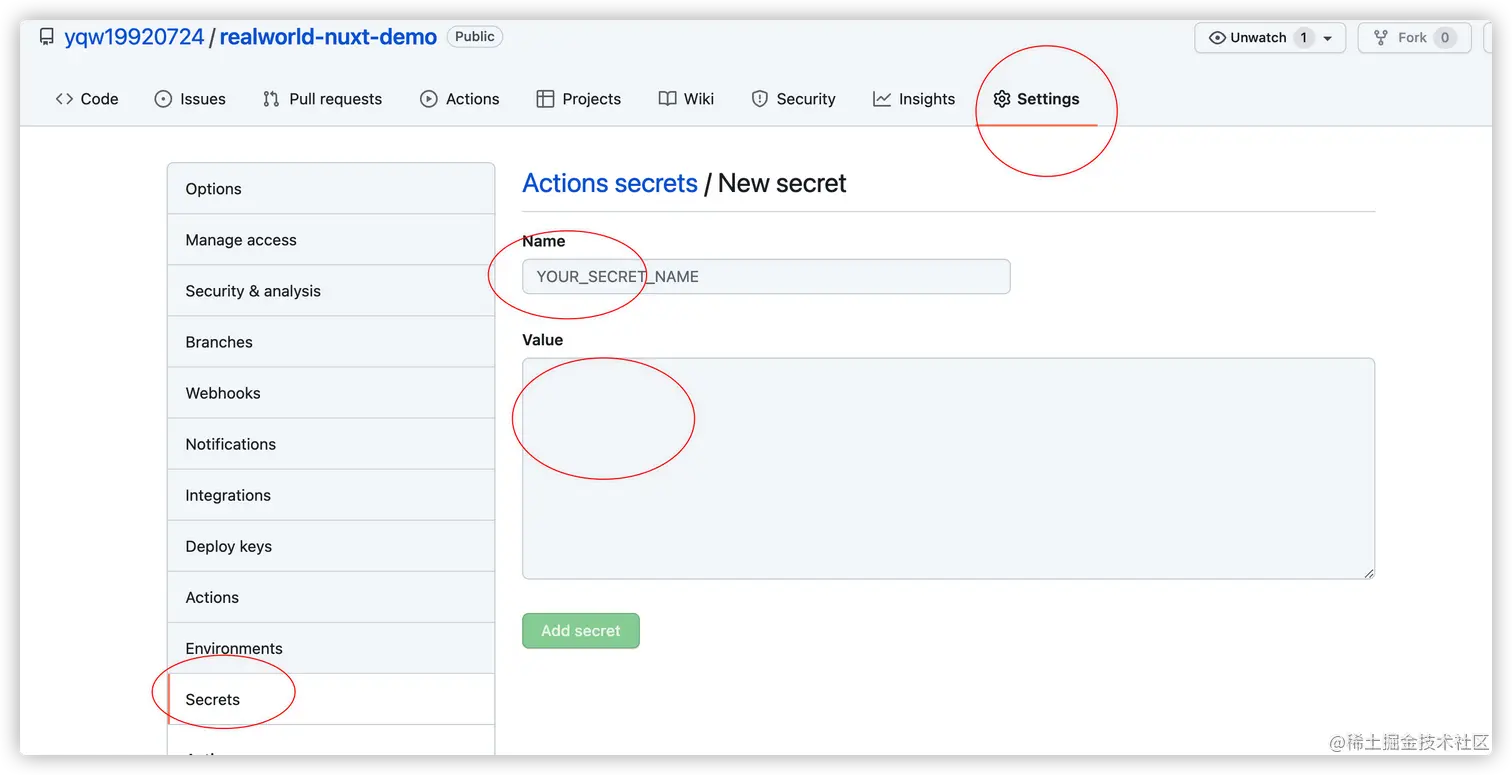Select Webhooks in the sidebar
1512x775 pixels.
tap(331, 393)
